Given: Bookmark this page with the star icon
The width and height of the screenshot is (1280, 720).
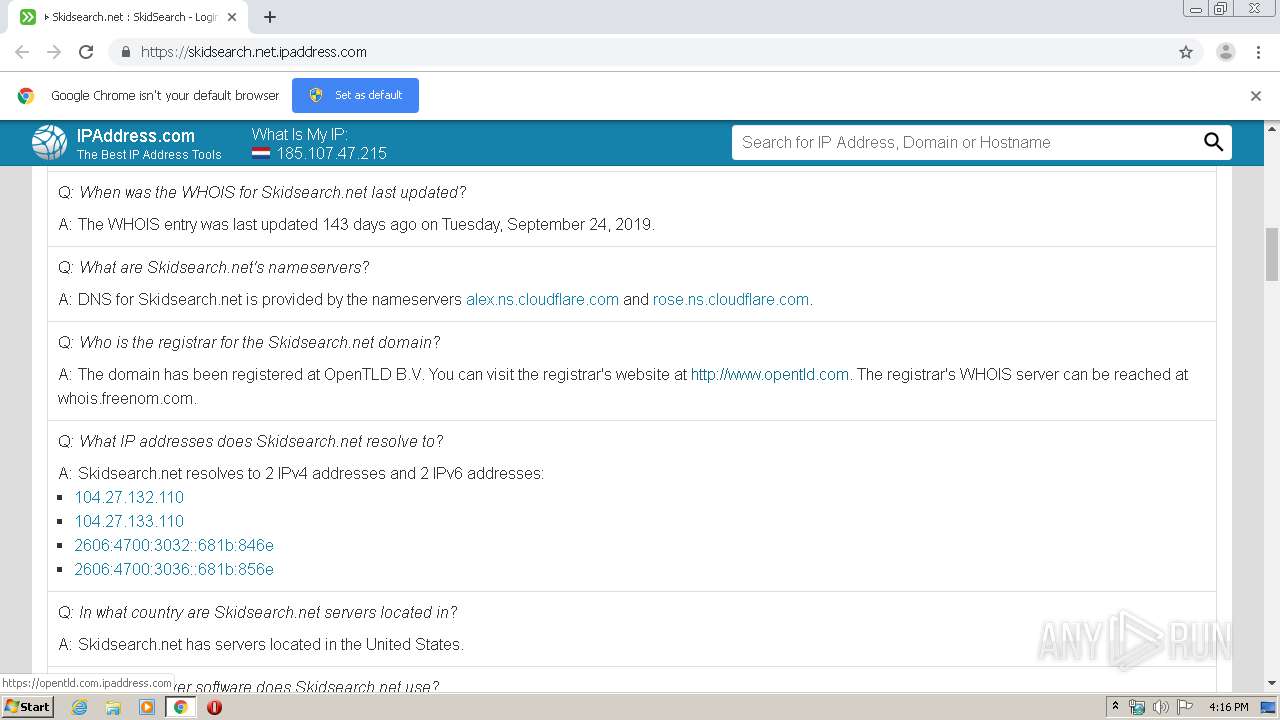Looking at the screenshot, I should click(x=1186, y=52).
